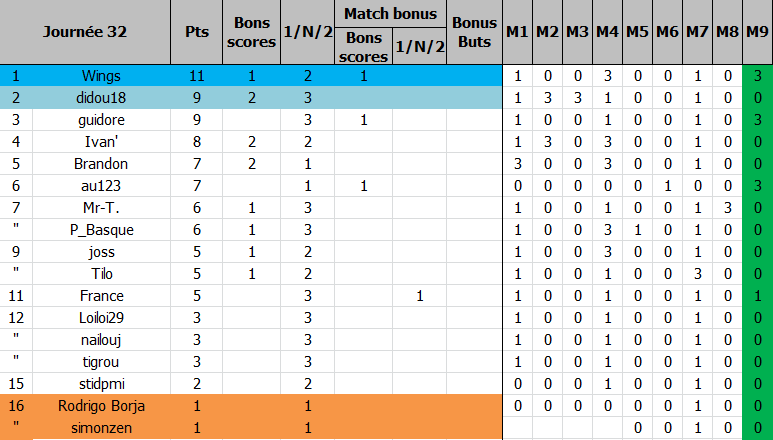Click the Pts column header
Viewport: 773px width, 440px height.
[x=196, y=32]
